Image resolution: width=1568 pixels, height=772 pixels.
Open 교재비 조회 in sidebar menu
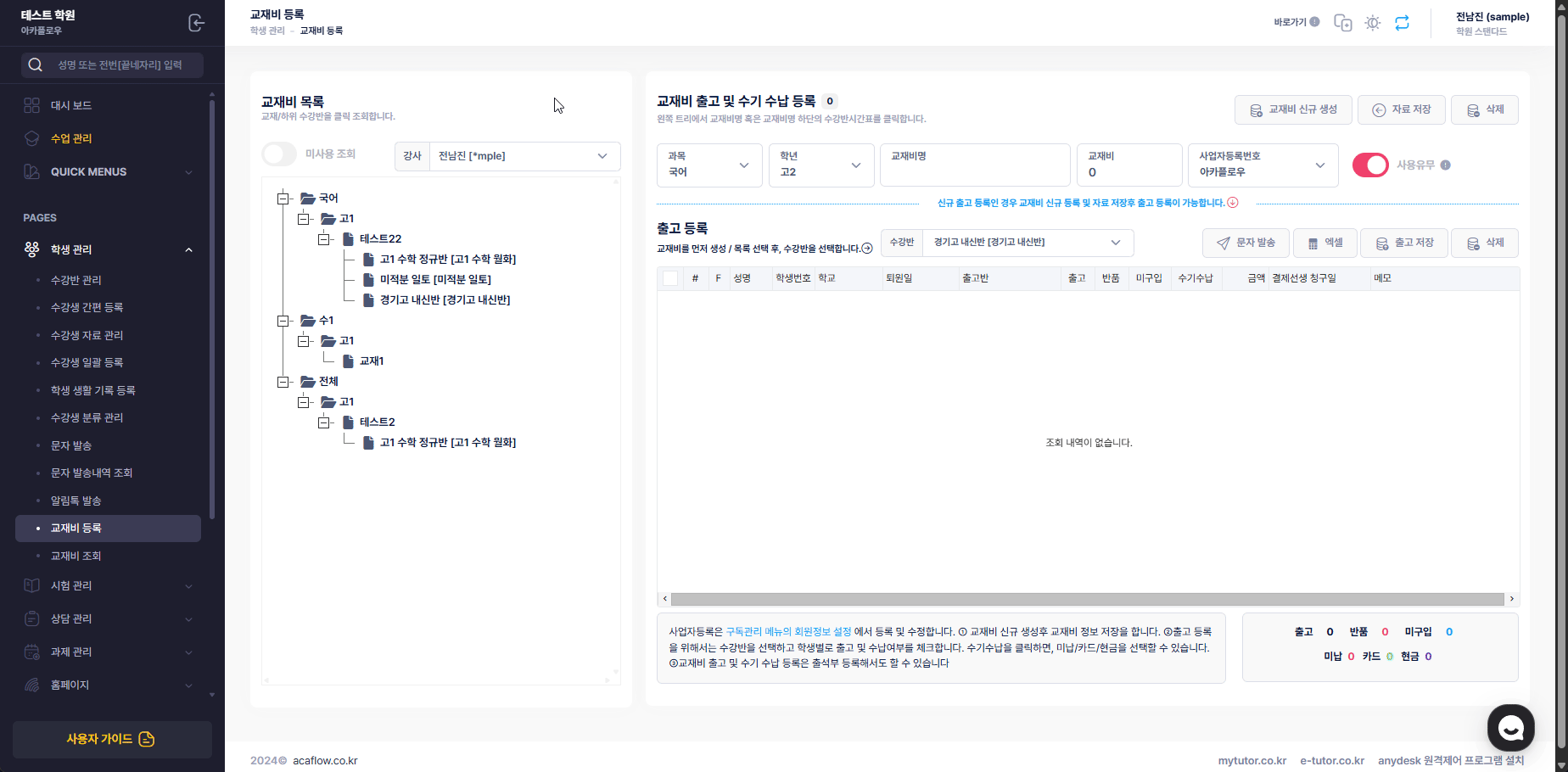[76, 556]
